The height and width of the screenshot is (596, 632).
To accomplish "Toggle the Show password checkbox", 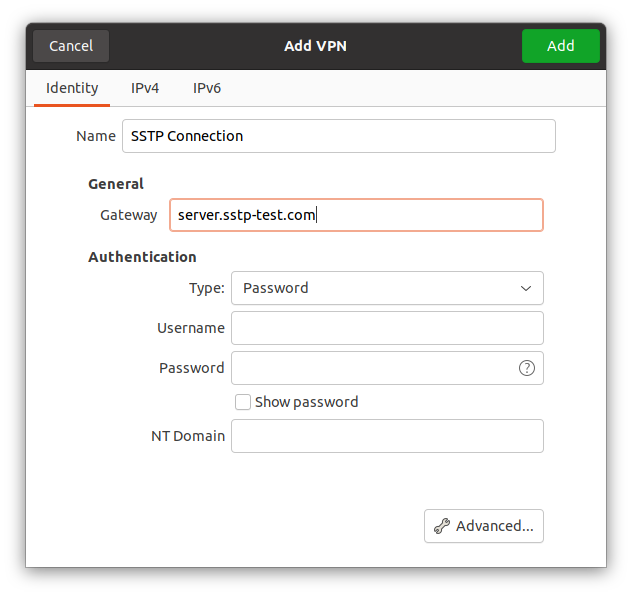I will [x=243, y=402].
